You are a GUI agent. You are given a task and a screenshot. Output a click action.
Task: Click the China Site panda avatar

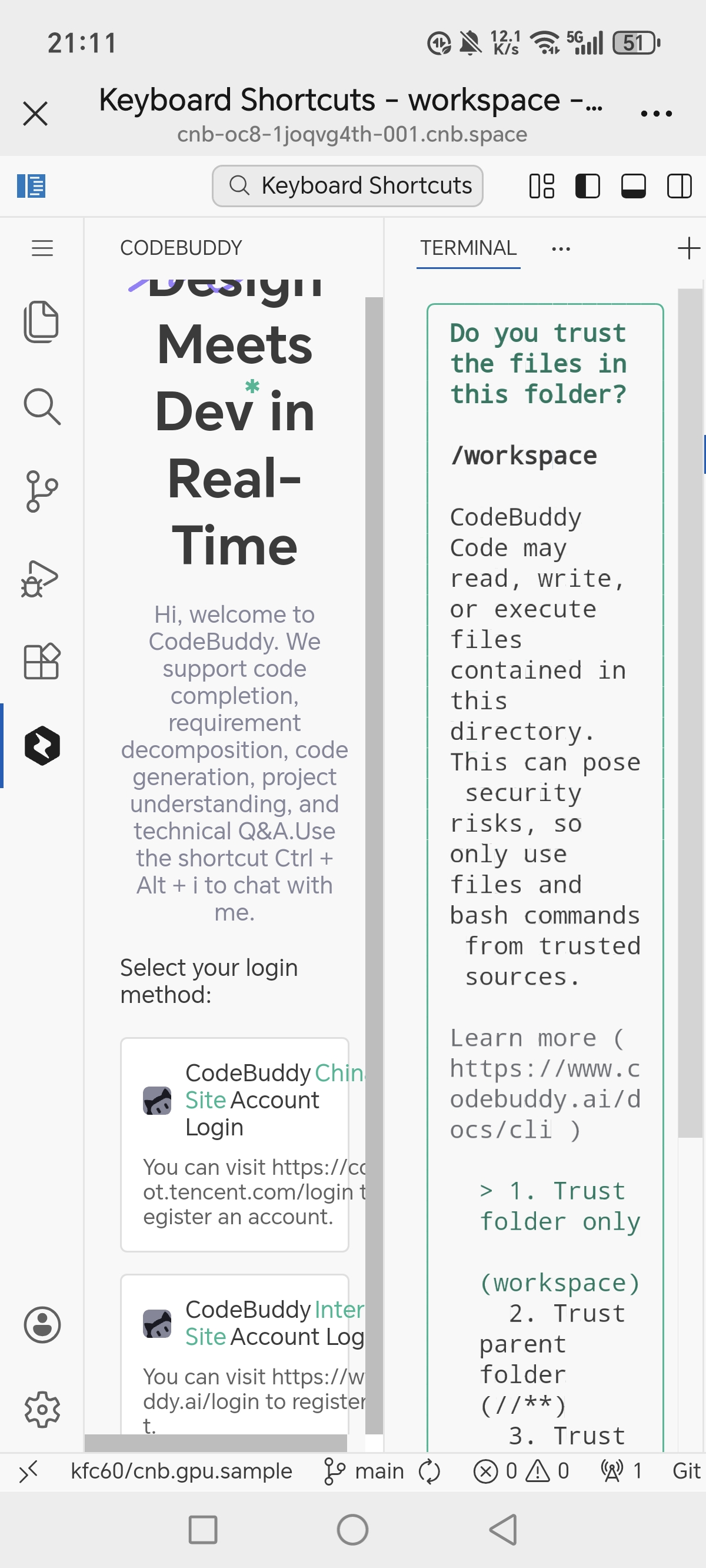(157, 1101)
